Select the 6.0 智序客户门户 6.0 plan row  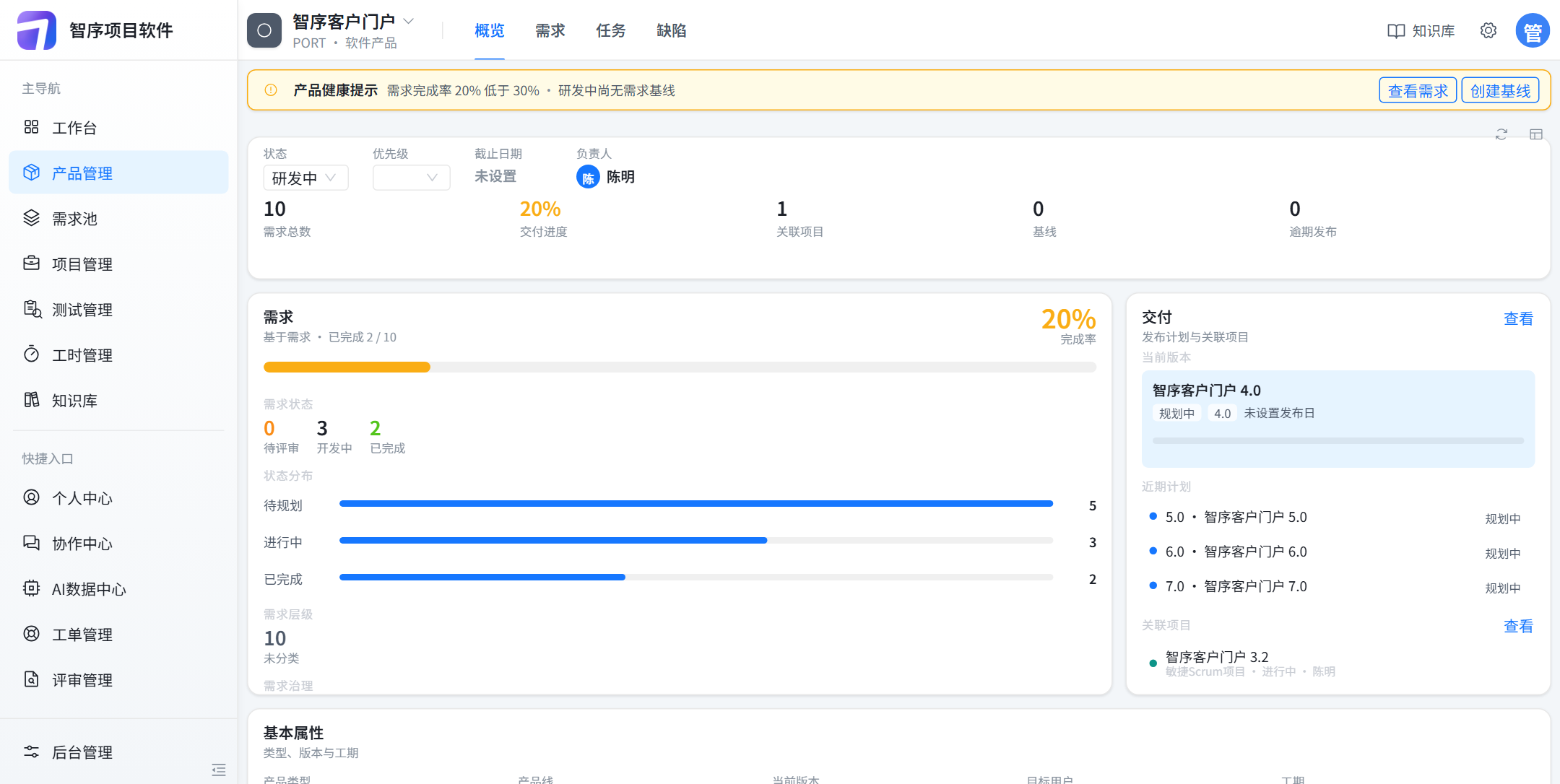[1338, 552]
